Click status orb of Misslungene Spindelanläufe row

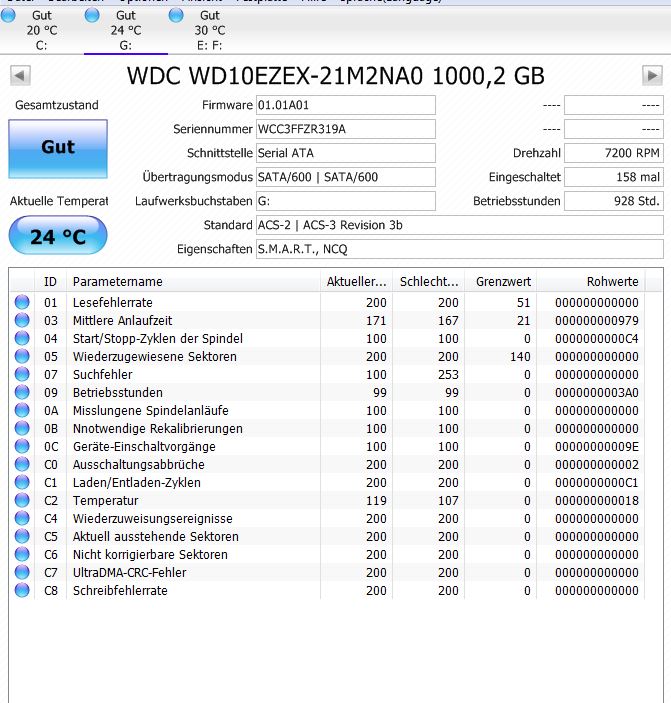point(22,410)
